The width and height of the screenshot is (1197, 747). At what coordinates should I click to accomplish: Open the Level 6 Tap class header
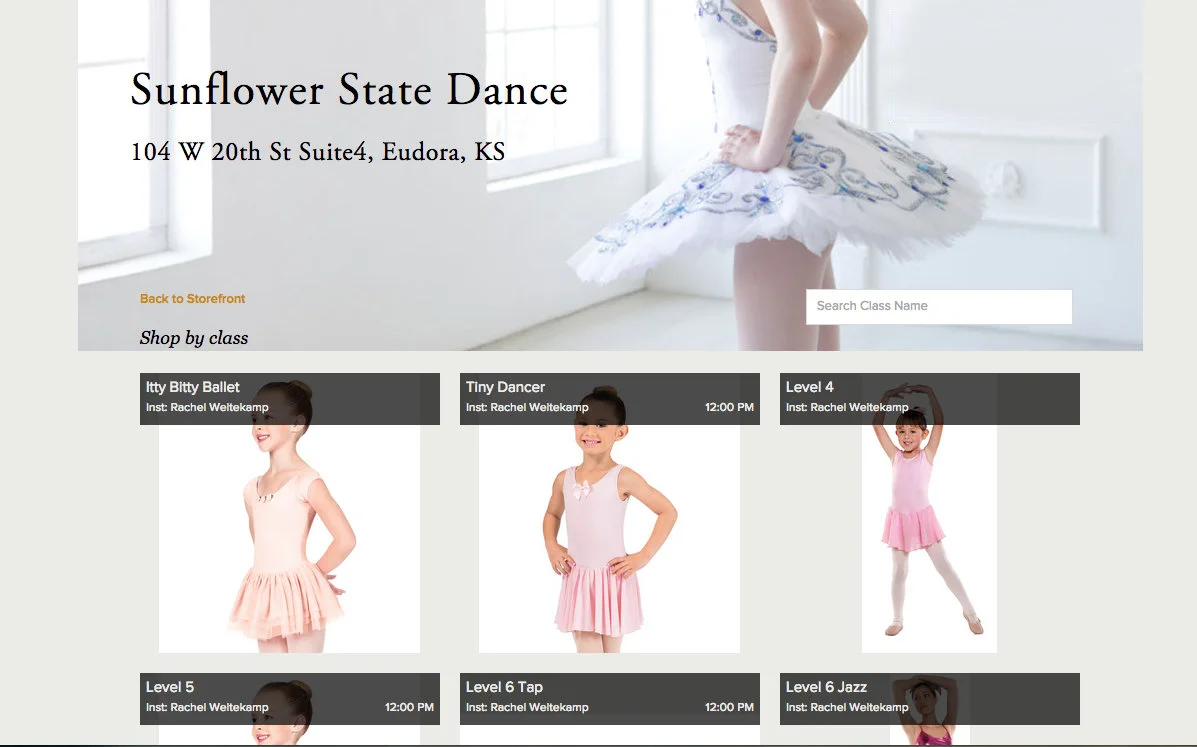tap(609, 698)
